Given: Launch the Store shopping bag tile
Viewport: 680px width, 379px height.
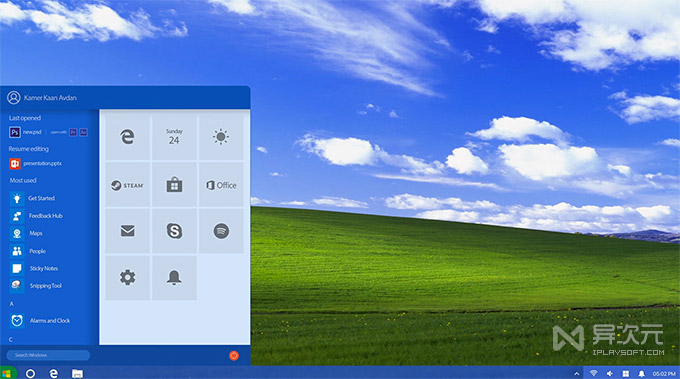Looking at the screenshot, I should [x=174, y=185].
